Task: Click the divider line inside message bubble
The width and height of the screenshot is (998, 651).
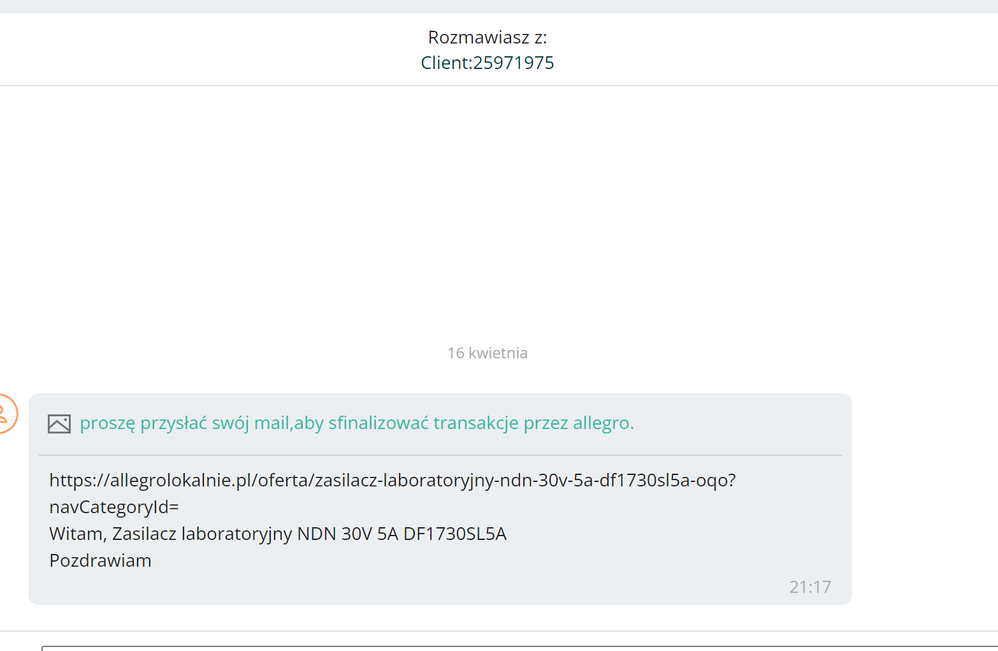Action: click(x=440, y=455)
